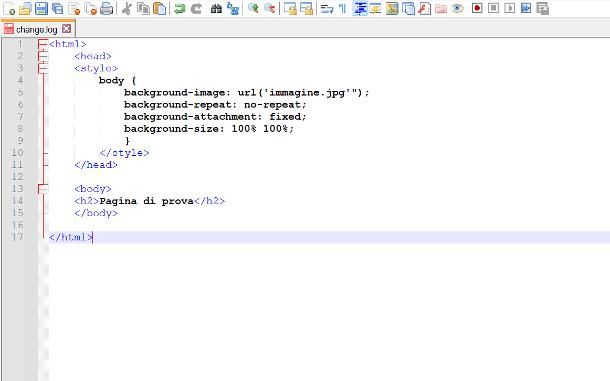Place cursor on 'background-repeat: no-repeat;'
The height and width of the screenshot is (381, 610).
click(x=215, y=104)
